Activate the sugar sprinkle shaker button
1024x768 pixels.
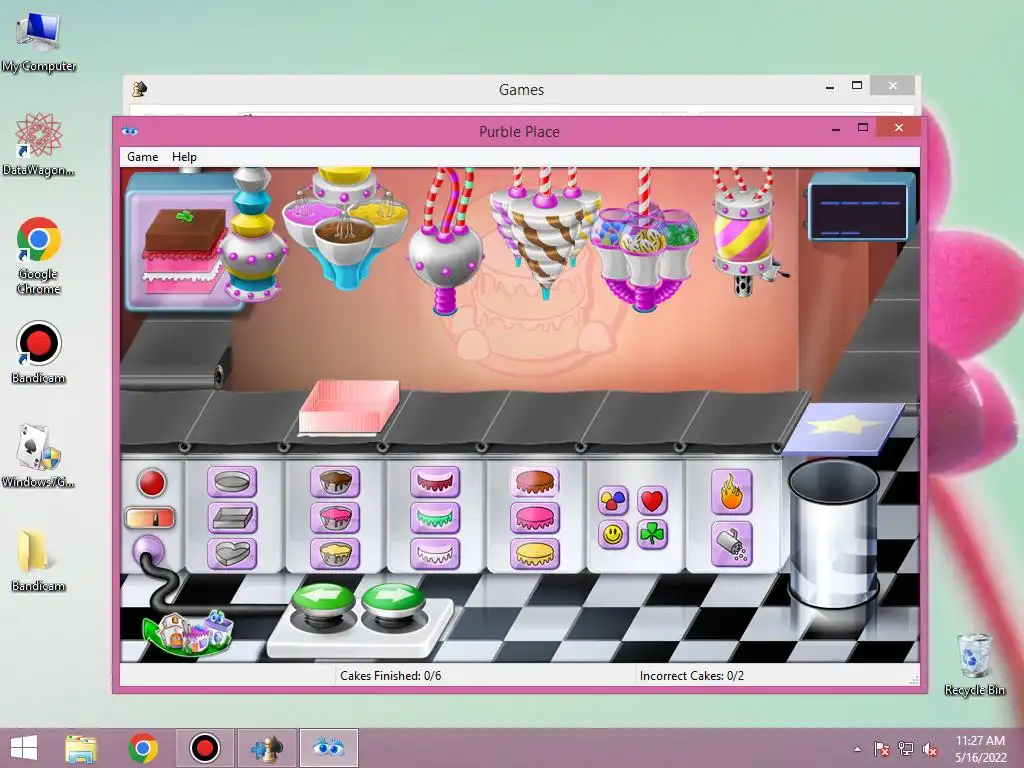click(x=731, y=543)
